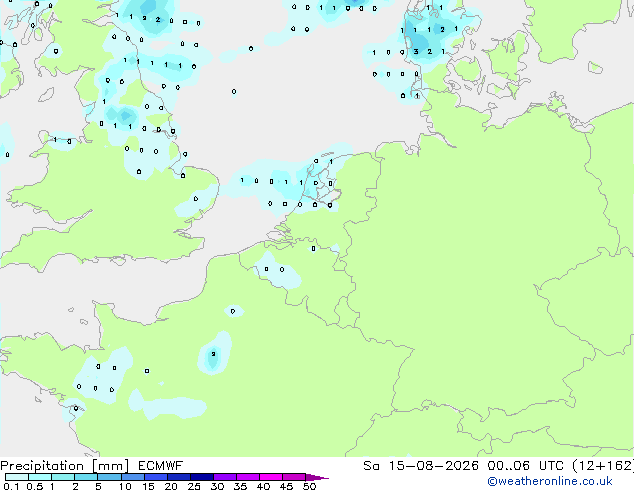Click the '40' legend scale number
634x490 pixels.
[263, 486]
